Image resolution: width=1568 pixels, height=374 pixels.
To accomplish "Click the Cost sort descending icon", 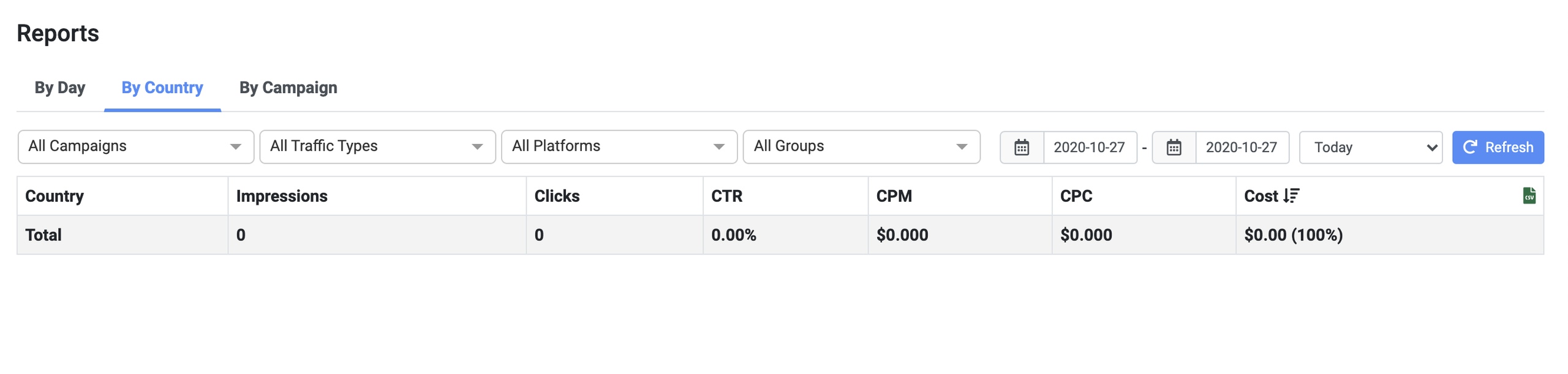I will pyautogui.click(x=1291, y=196).
